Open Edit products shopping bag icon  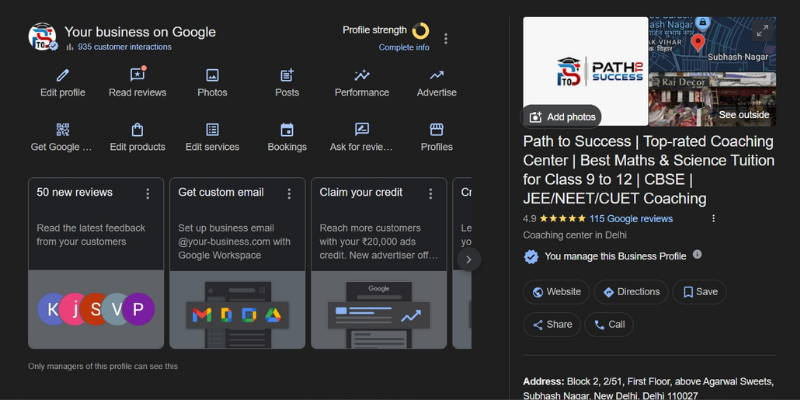(138, 130)
